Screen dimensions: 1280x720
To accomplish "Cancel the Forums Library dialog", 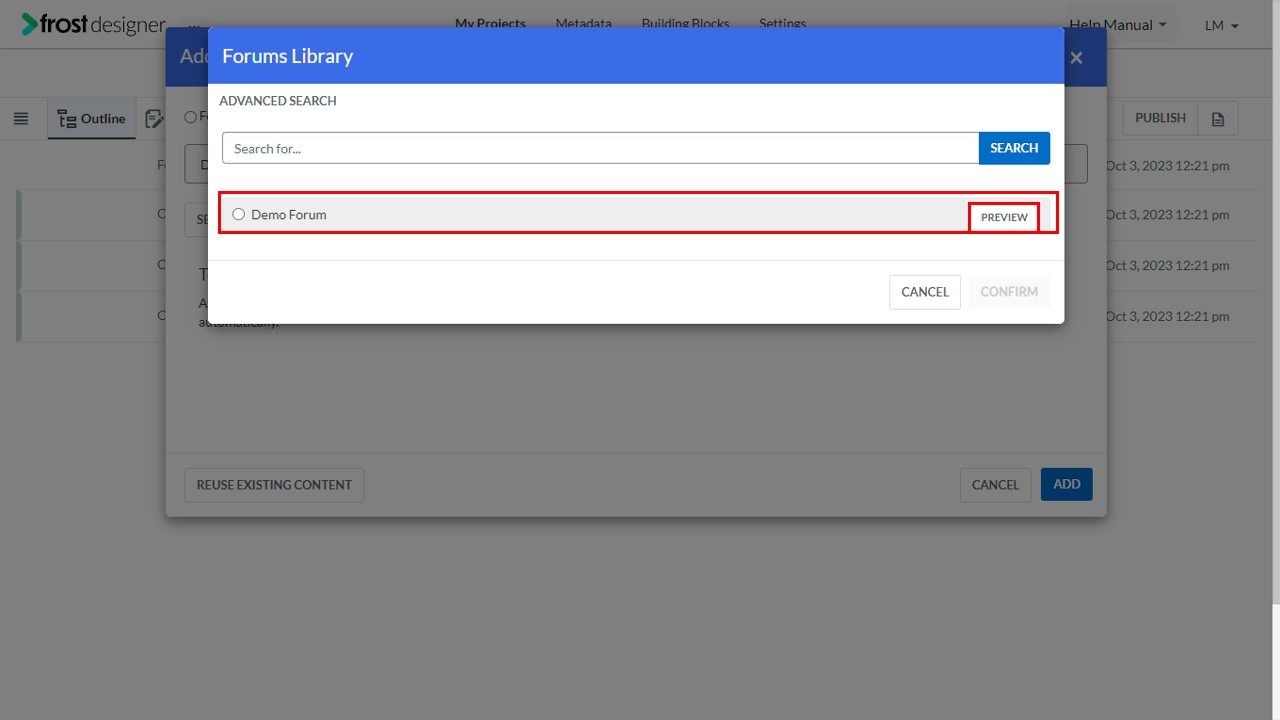I will pyautogui.click(x=925, y=292).
